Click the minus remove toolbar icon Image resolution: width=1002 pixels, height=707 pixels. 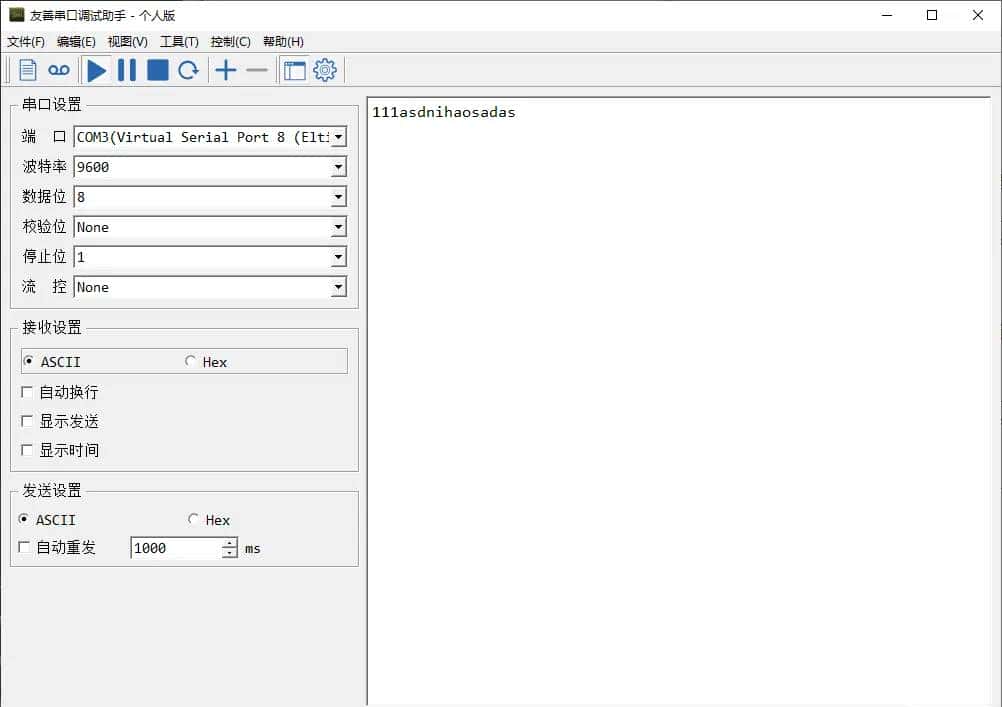coord(257,70)
